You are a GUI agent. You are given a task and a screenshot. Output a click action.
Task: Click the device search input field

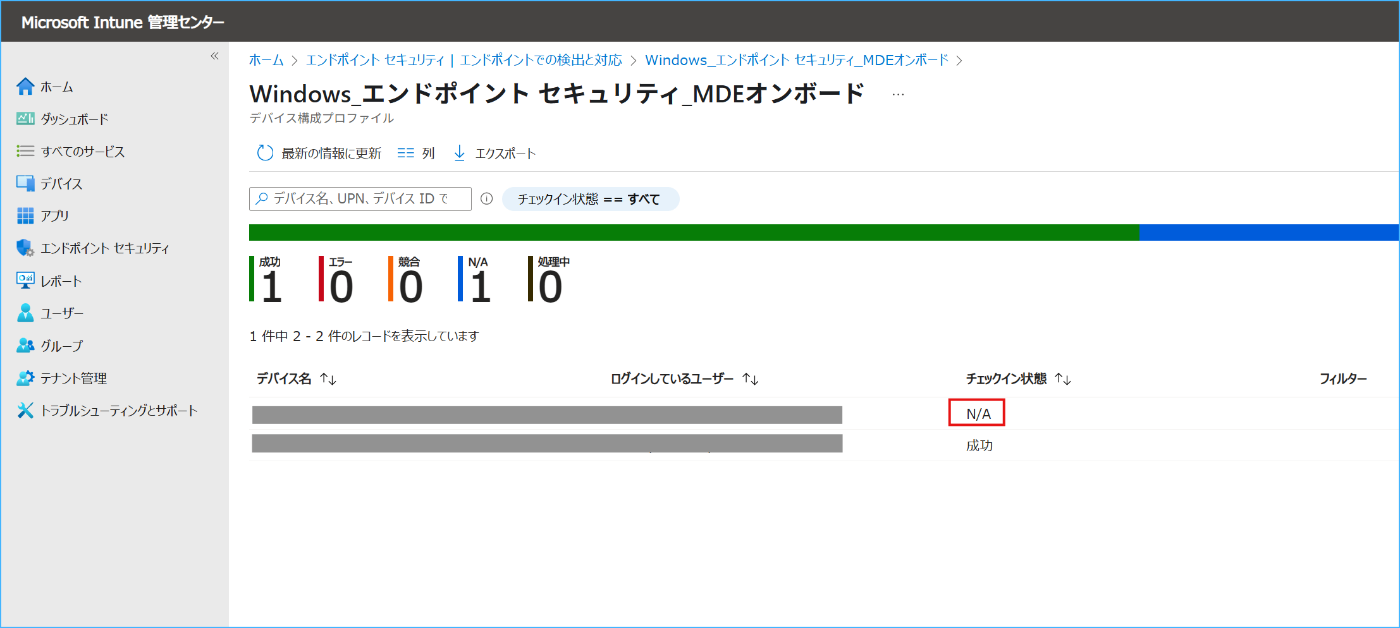[x=360, y=199]
